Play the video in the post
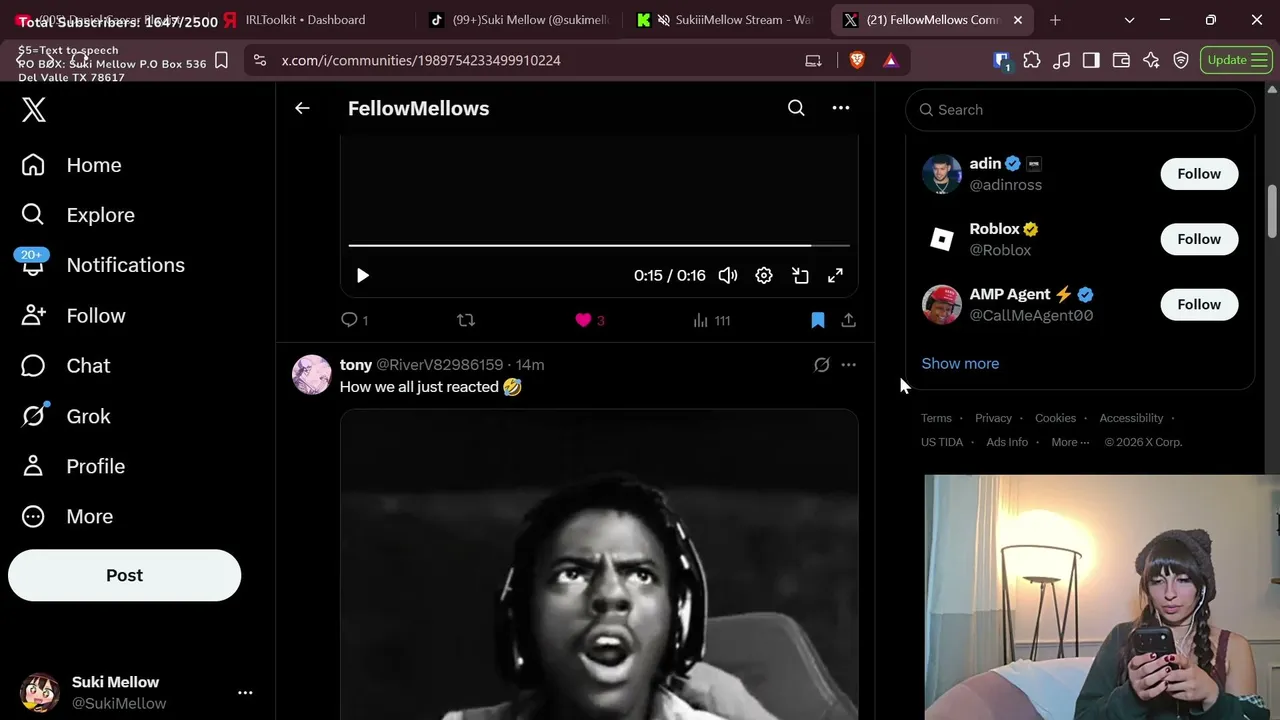1280x720 pixels. click(363, 275)
